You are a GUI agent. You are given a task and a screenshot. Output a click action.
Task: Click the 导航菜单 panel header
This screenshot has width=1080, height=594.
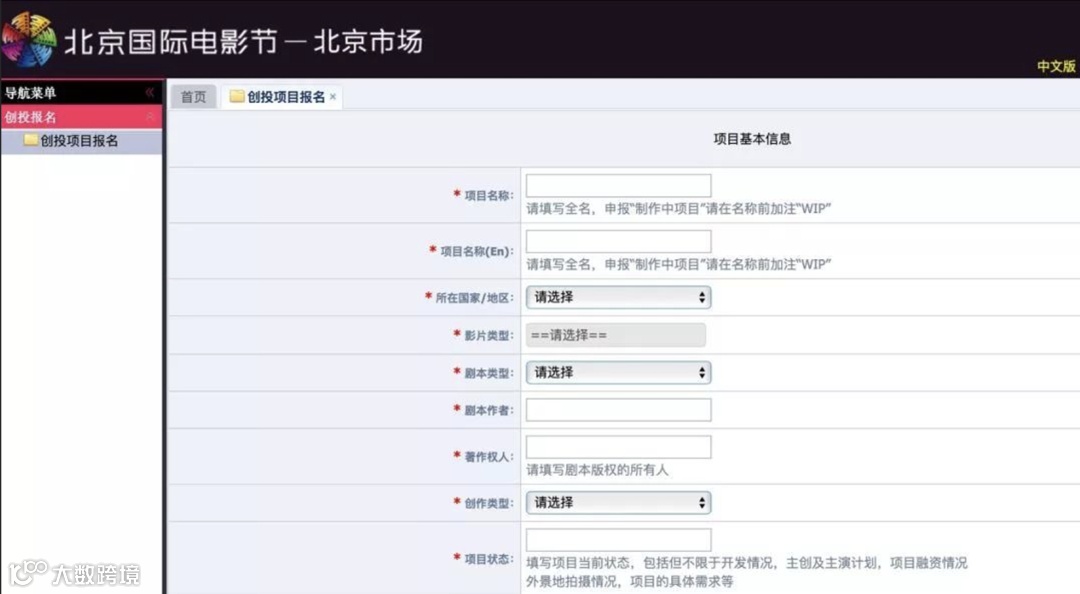pos(81,92)
